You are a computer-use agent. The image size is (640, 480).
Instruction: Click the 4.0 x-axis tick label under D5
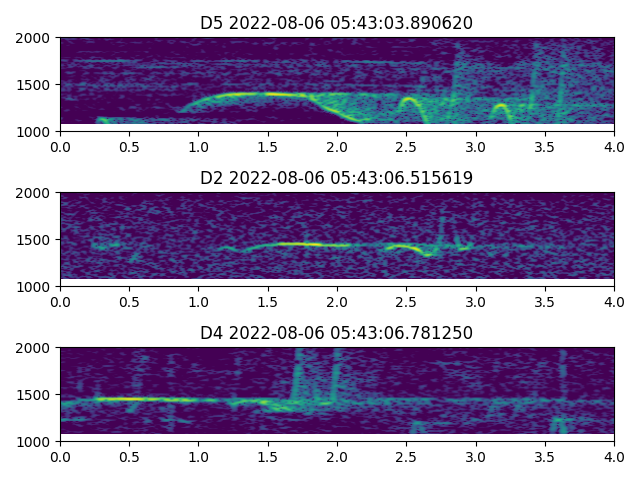click(614, 146)
